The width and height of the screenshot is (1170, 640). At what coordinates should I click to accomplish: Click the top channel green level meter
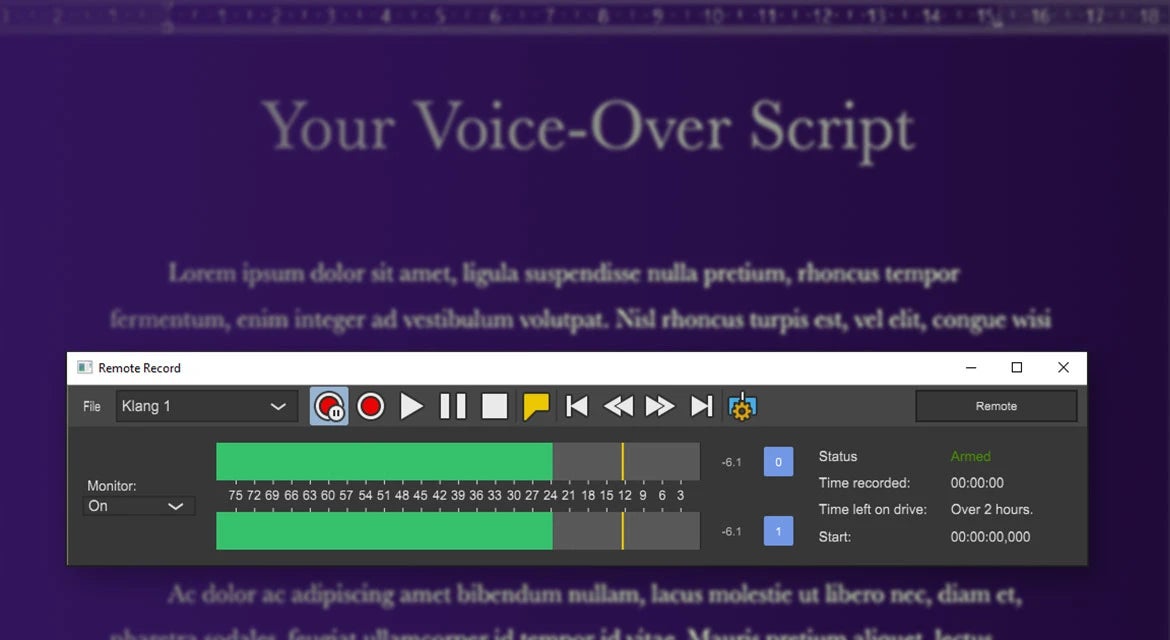[x=458, y=462]
